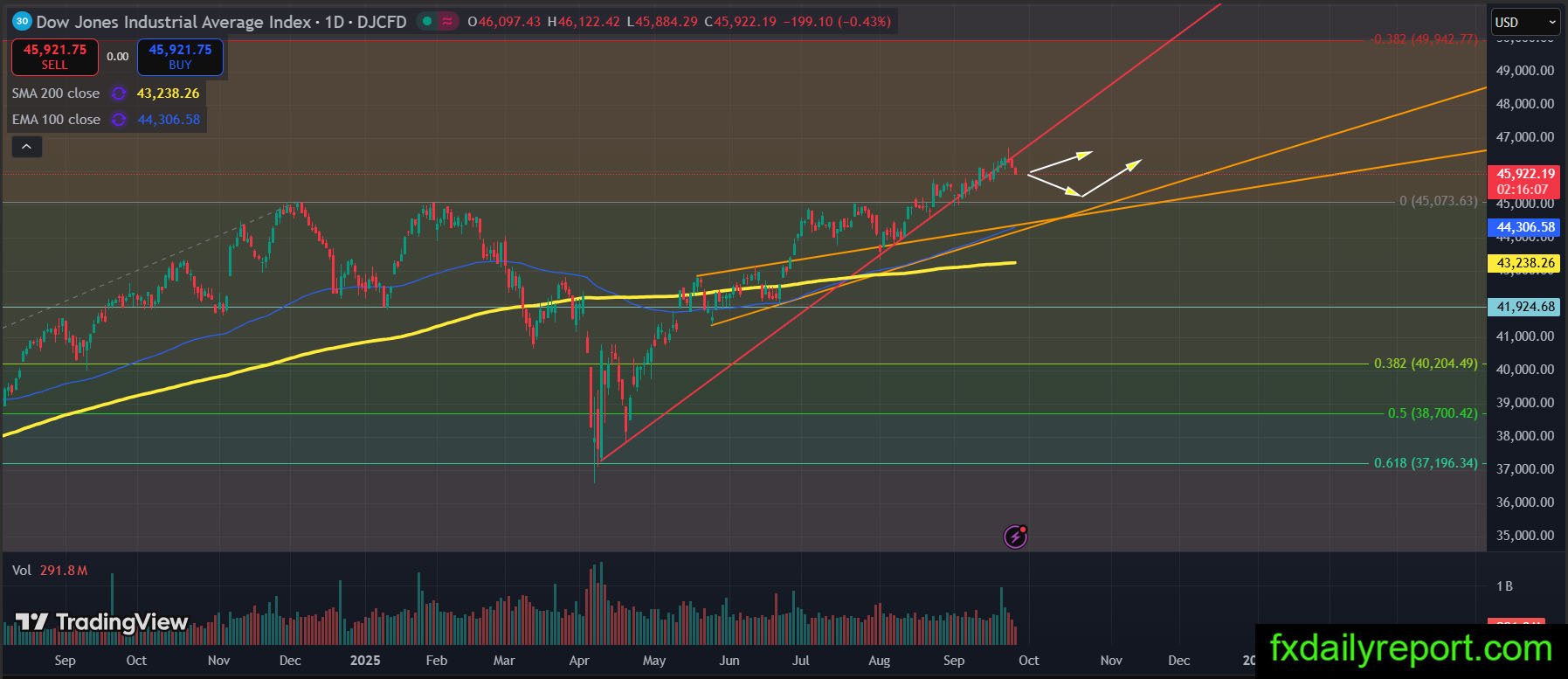The height and width of the screenshot is (679, 1568).
Task: Click the 2025 label on the time axis
Action: pyautogui.click(x=365, y=661)
